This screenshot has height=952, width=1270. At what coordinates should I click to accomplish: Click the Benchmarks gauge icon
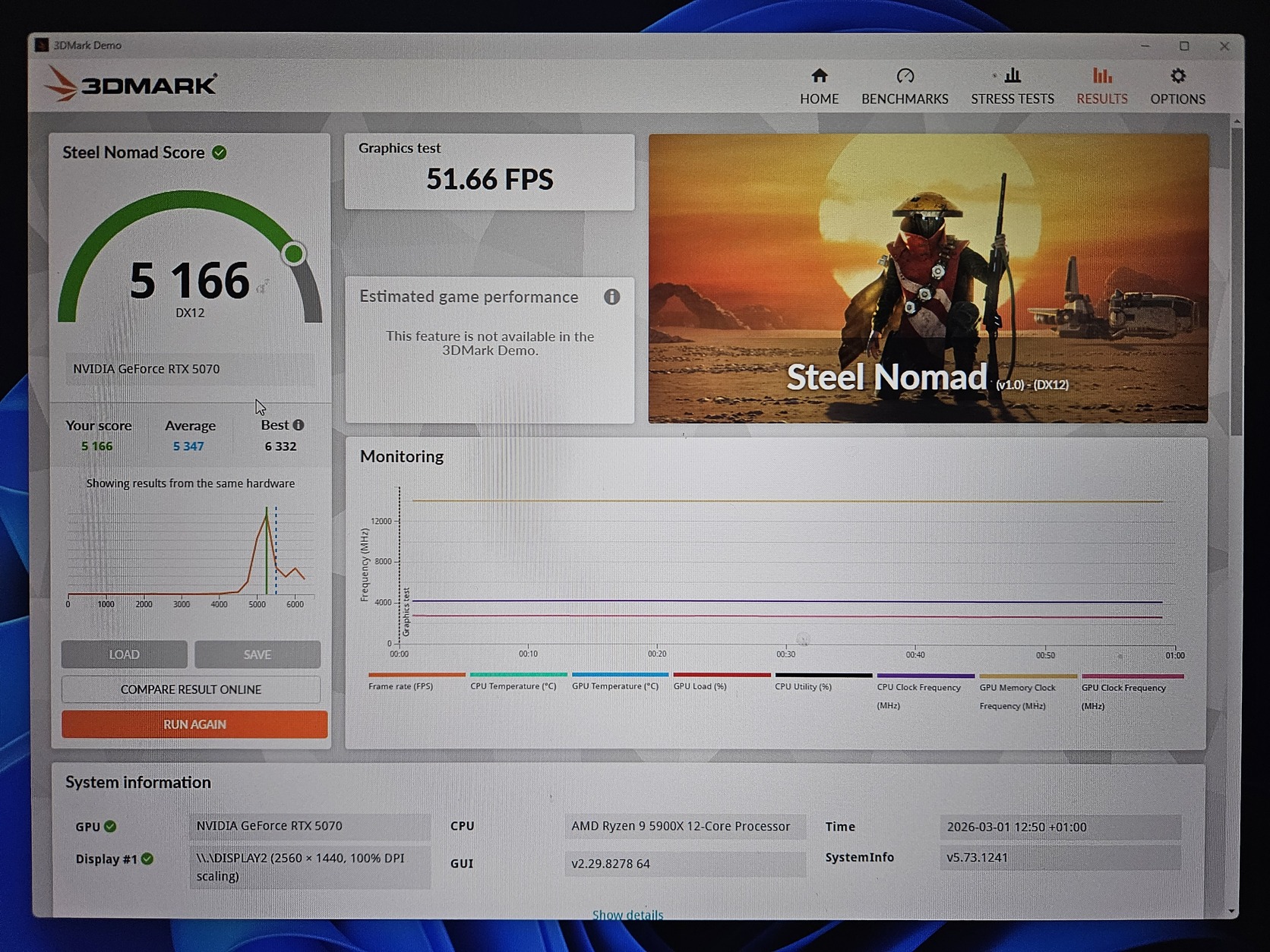(x=905, y=75)
